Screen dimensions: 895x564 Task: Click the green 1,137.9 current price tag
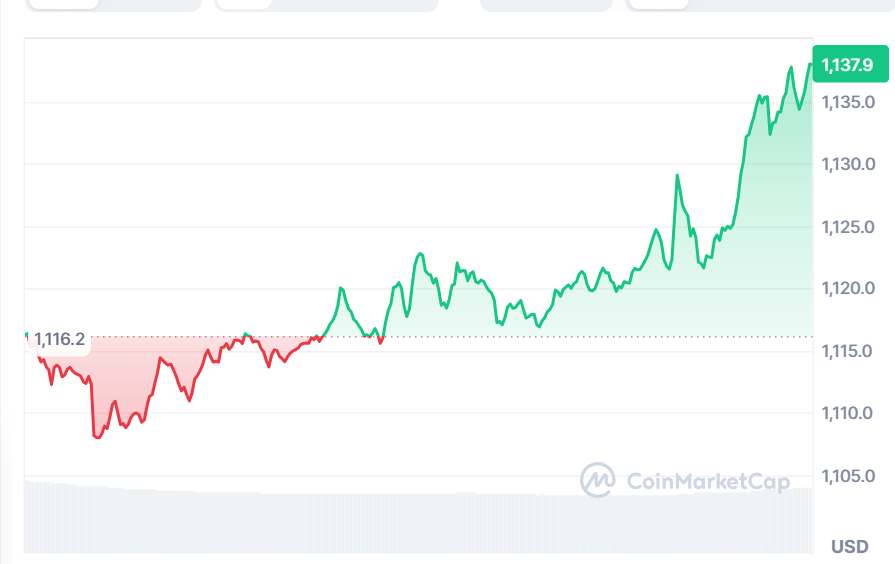click(x=847, y=65)
